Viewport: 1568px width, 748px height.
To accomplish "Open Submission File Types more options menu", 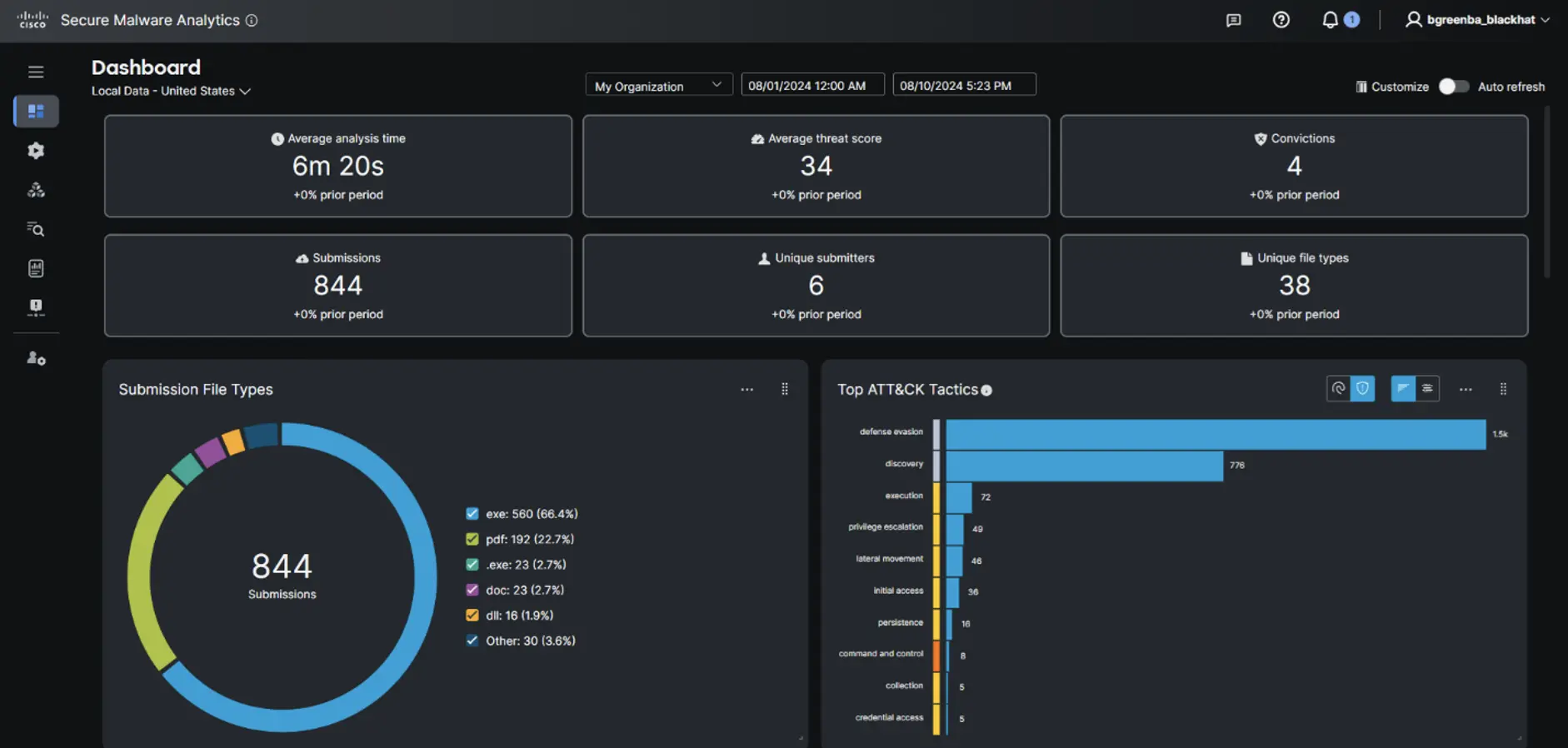I will point(747,389).
